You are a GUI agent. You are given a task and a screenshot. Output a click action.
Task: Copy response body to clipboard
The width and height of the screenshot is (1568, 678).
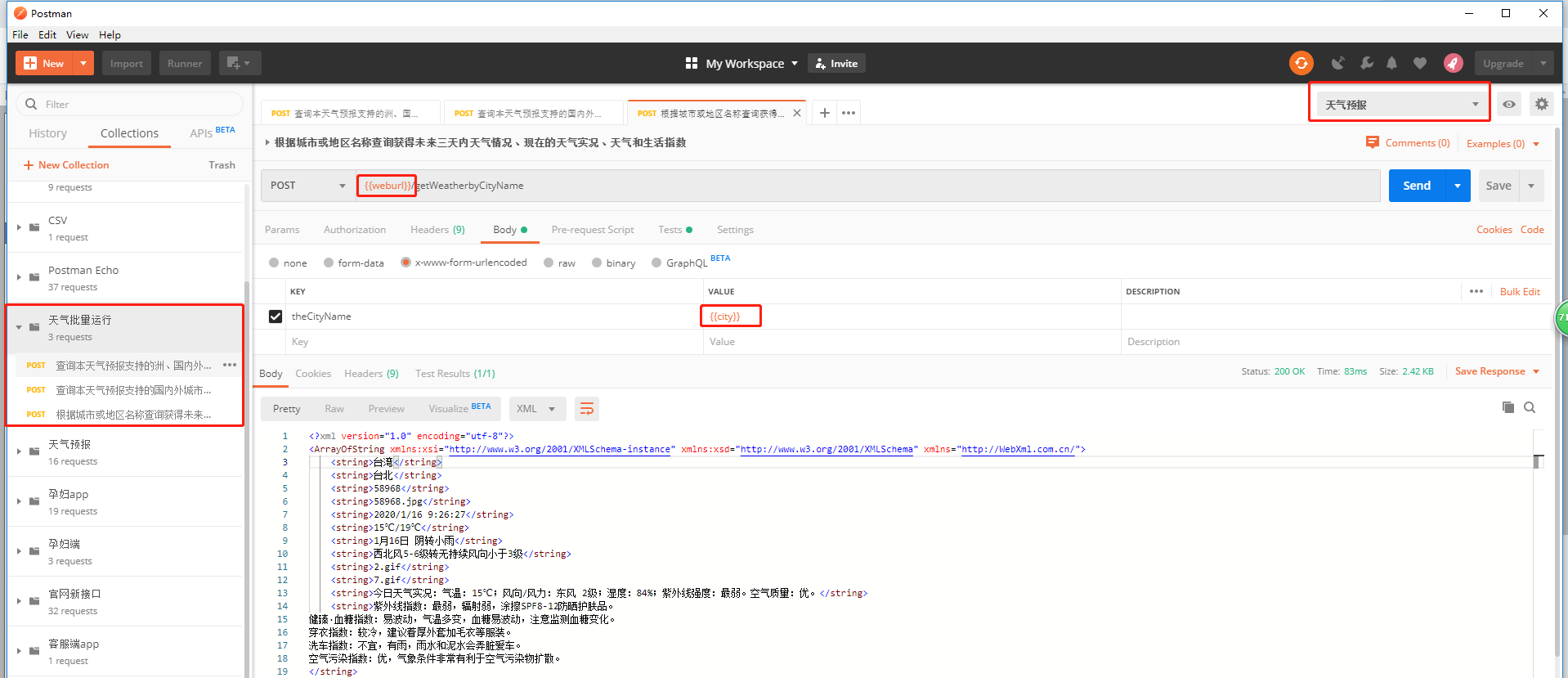1508,407
